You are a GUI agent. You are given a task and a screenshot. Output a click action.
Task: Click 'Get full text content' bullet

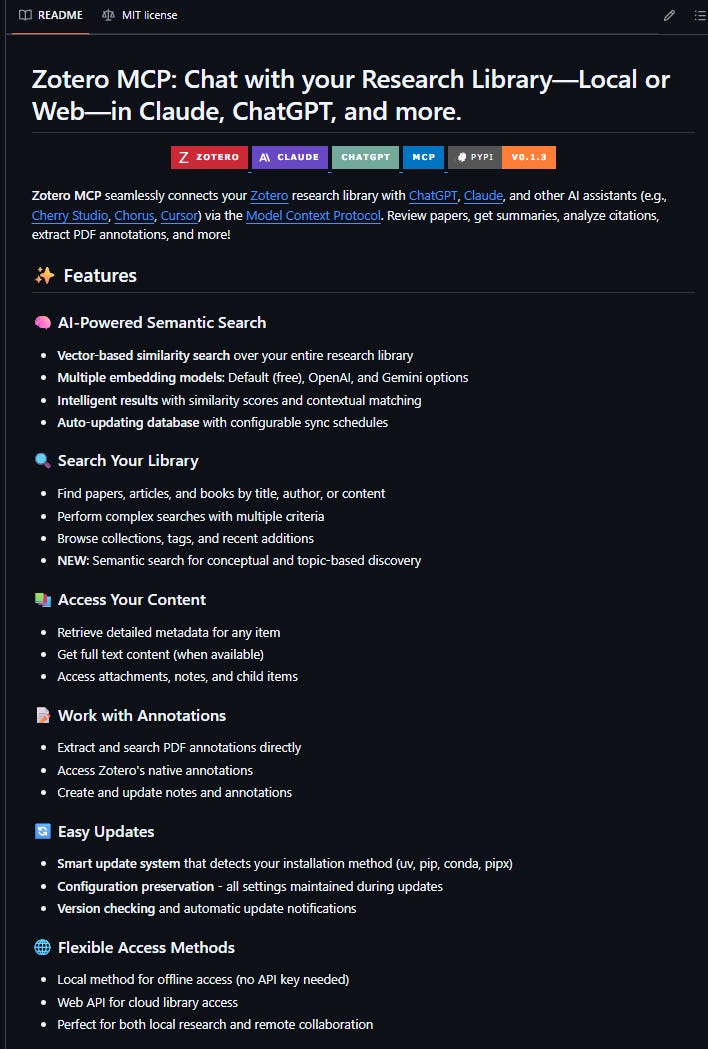160,655
